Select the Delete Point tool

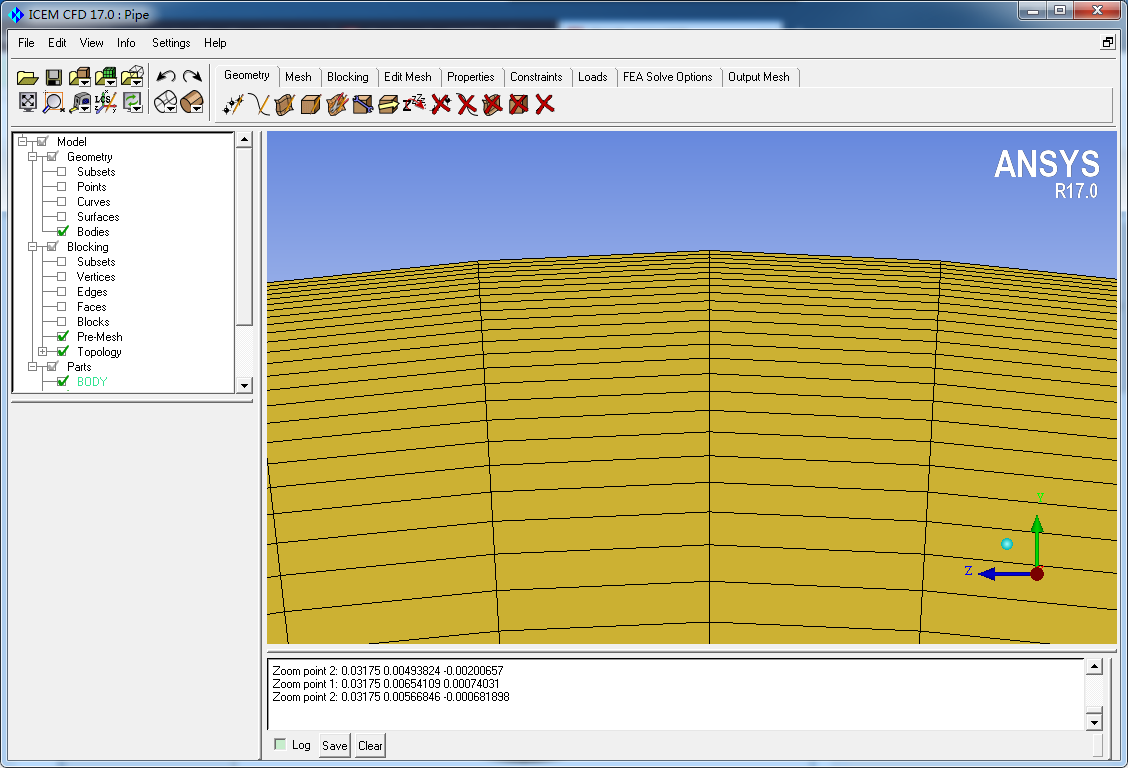[x=441, y=105]
